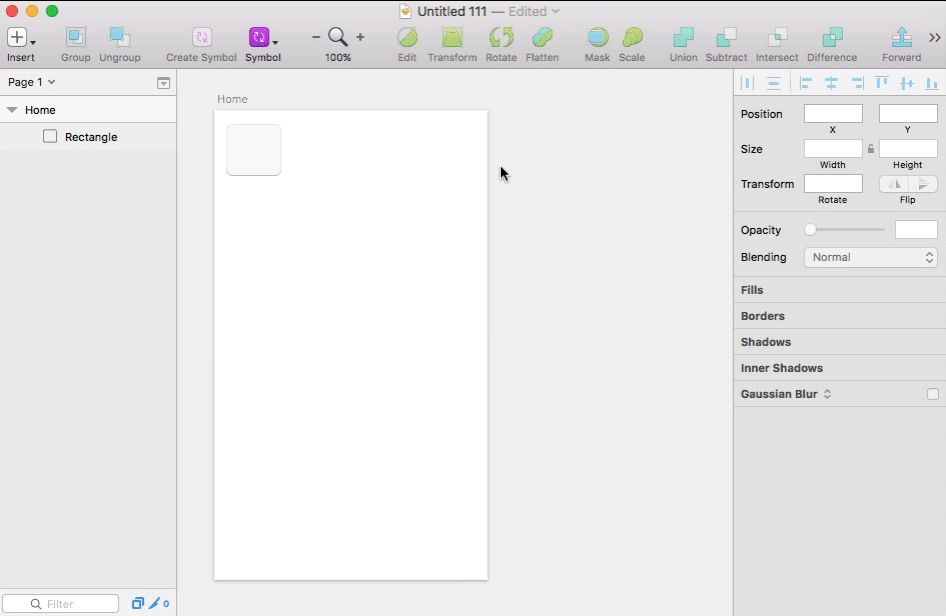
Task: Show more toolbar items via chevrons
Action: click(x=935, y=37)
